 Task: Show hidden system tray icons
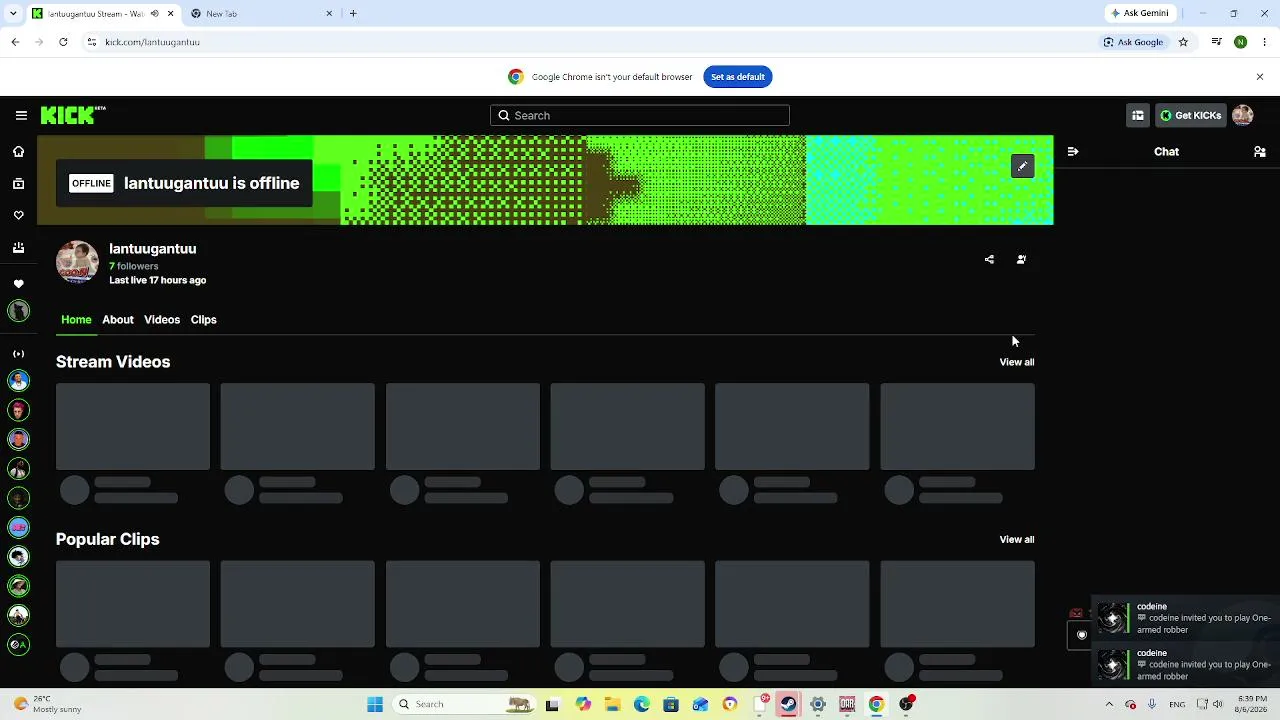(x=1108, y=704)
